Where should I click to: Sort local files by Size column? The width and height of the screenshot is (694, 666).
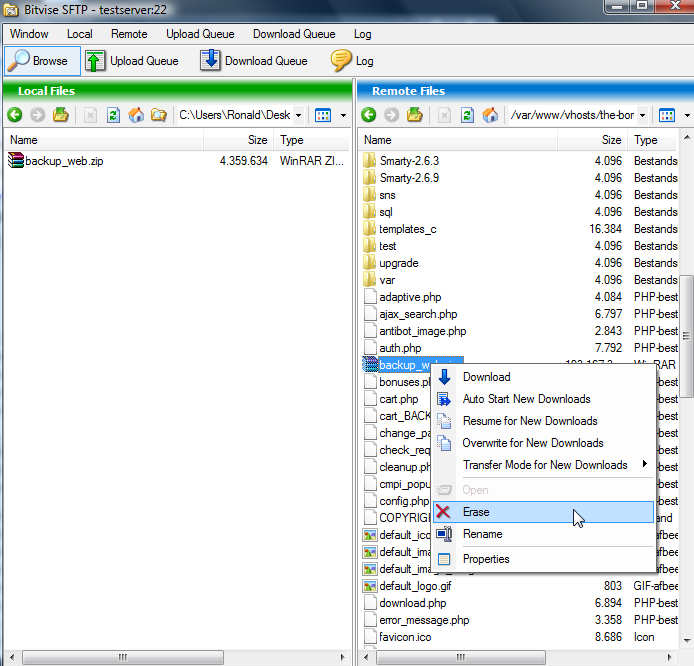(x=239, y=140)
